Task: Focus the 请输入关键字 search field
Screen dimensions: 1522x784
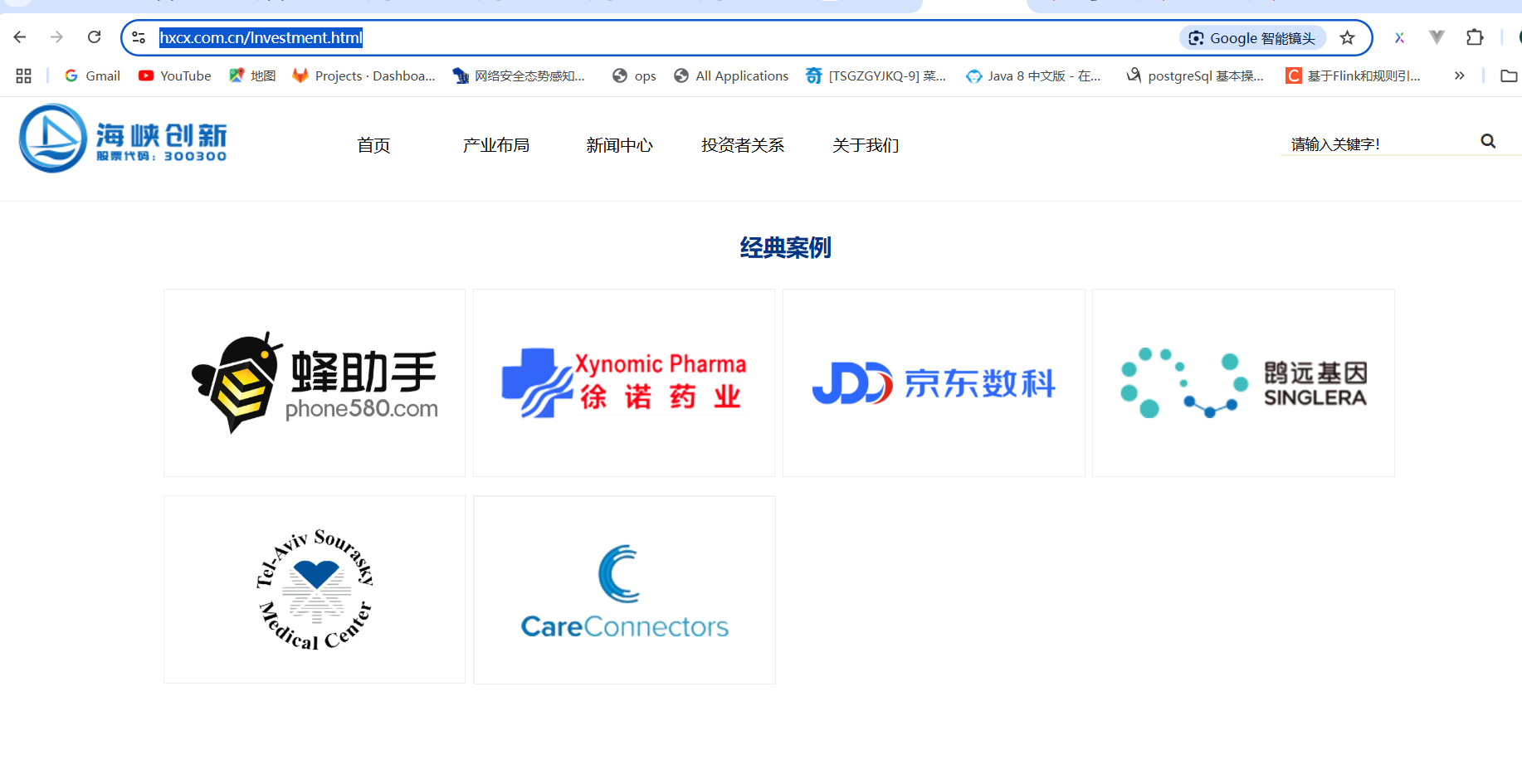Action: coord(1378,144)
